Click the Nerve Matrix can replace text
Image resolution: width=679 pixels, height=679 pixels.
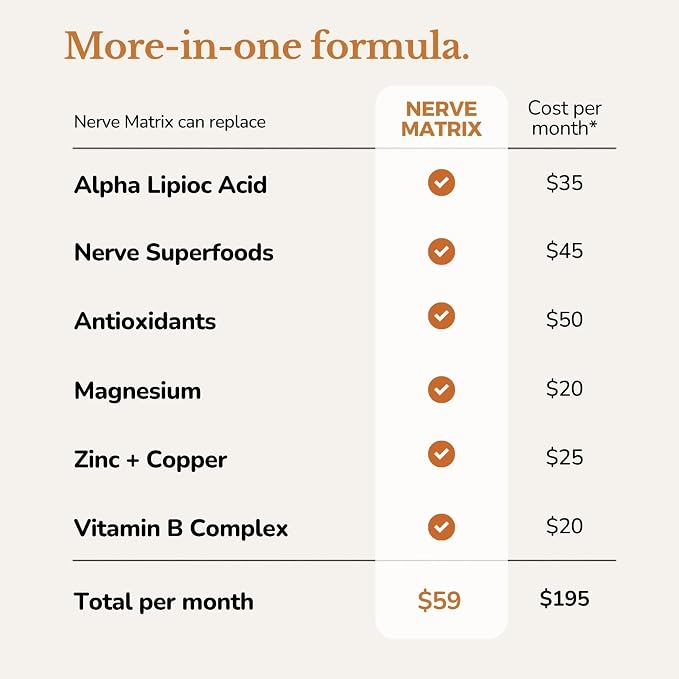pos(170,122)
